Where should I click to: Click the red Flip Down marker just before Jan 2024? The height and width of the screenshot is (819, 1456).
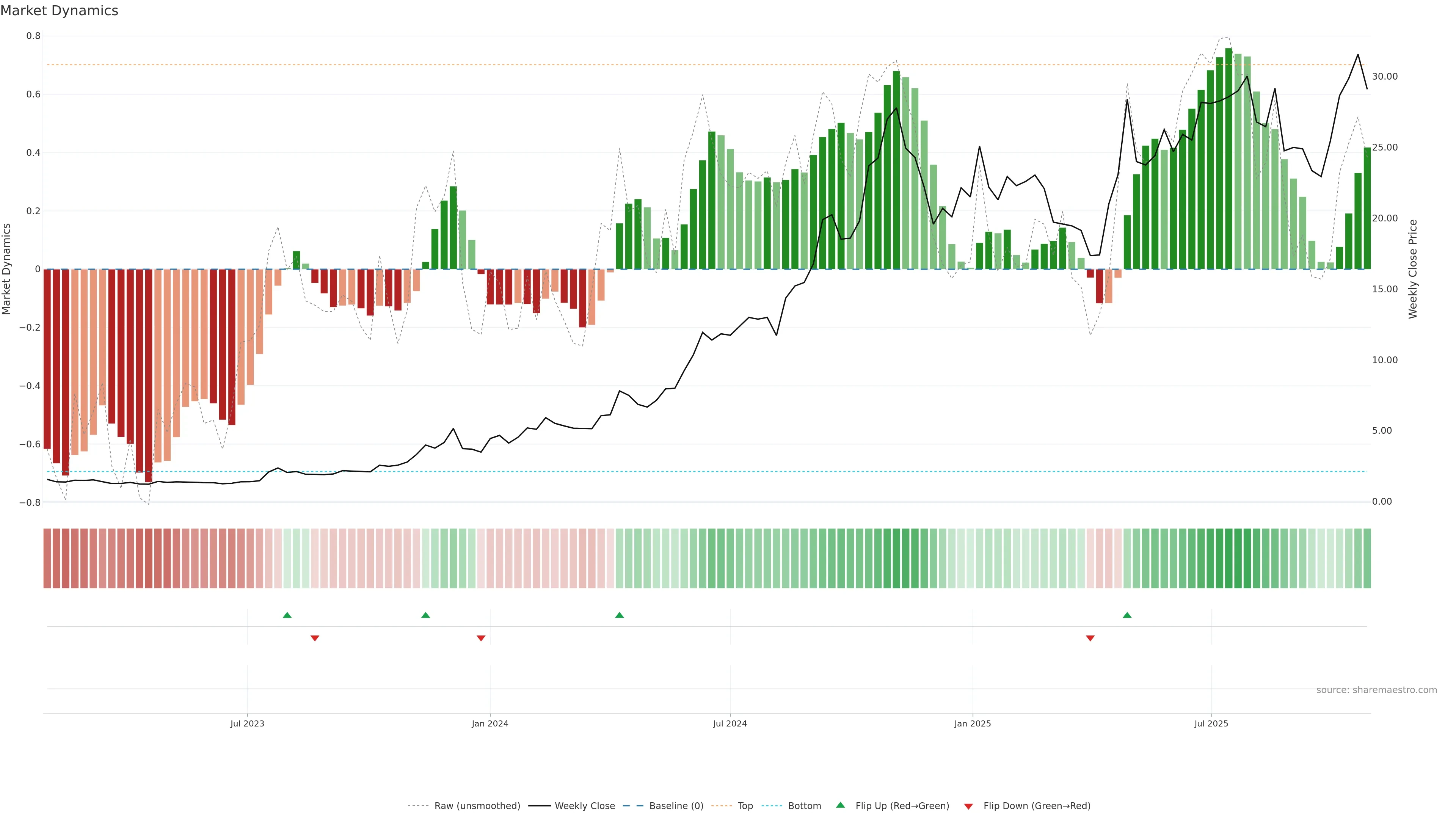(481, 638)
